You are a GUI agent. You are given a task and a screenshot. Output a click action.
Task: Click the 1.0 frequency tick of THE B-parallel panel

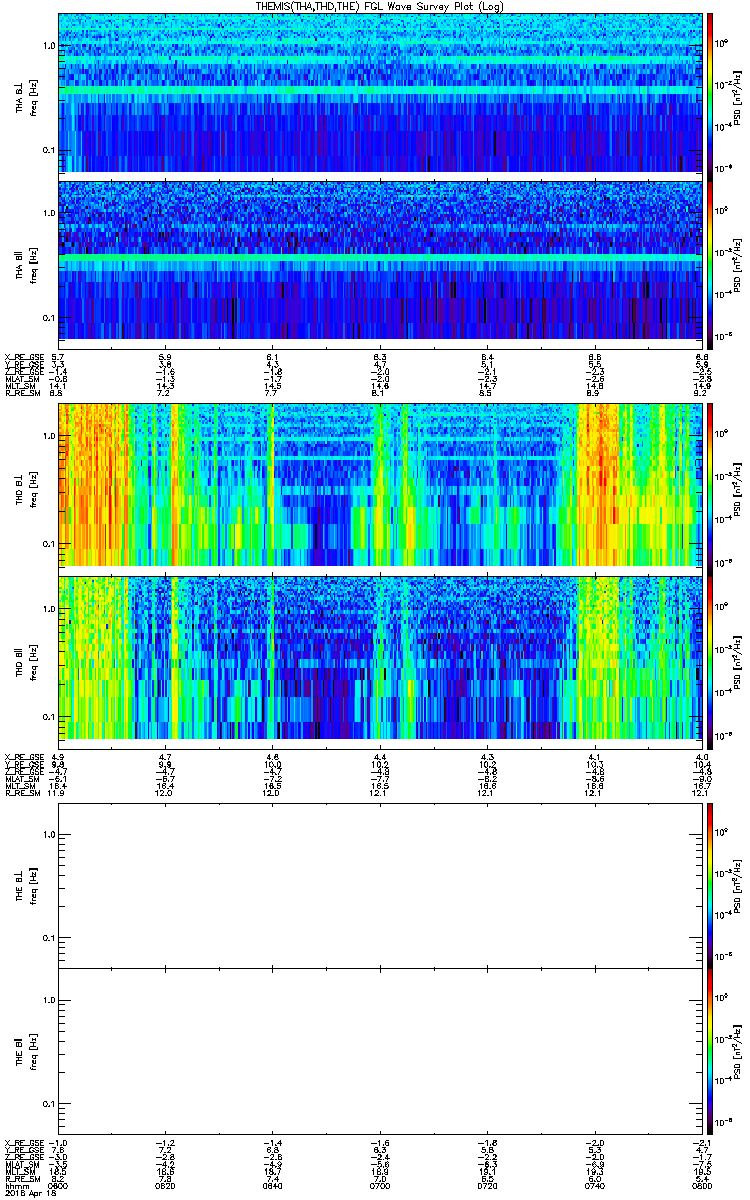(49, 1000)
